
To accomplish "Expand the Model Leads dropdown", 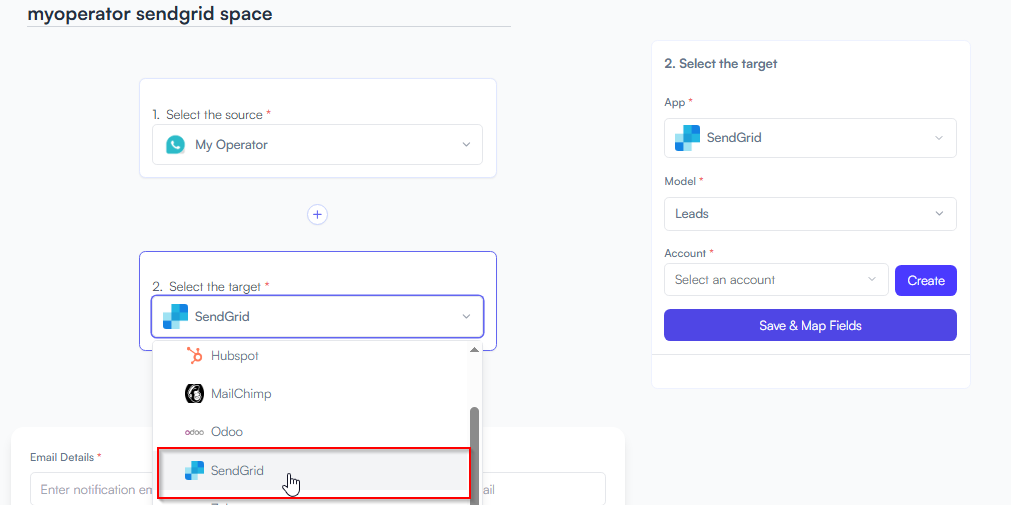I will (810, 213).
